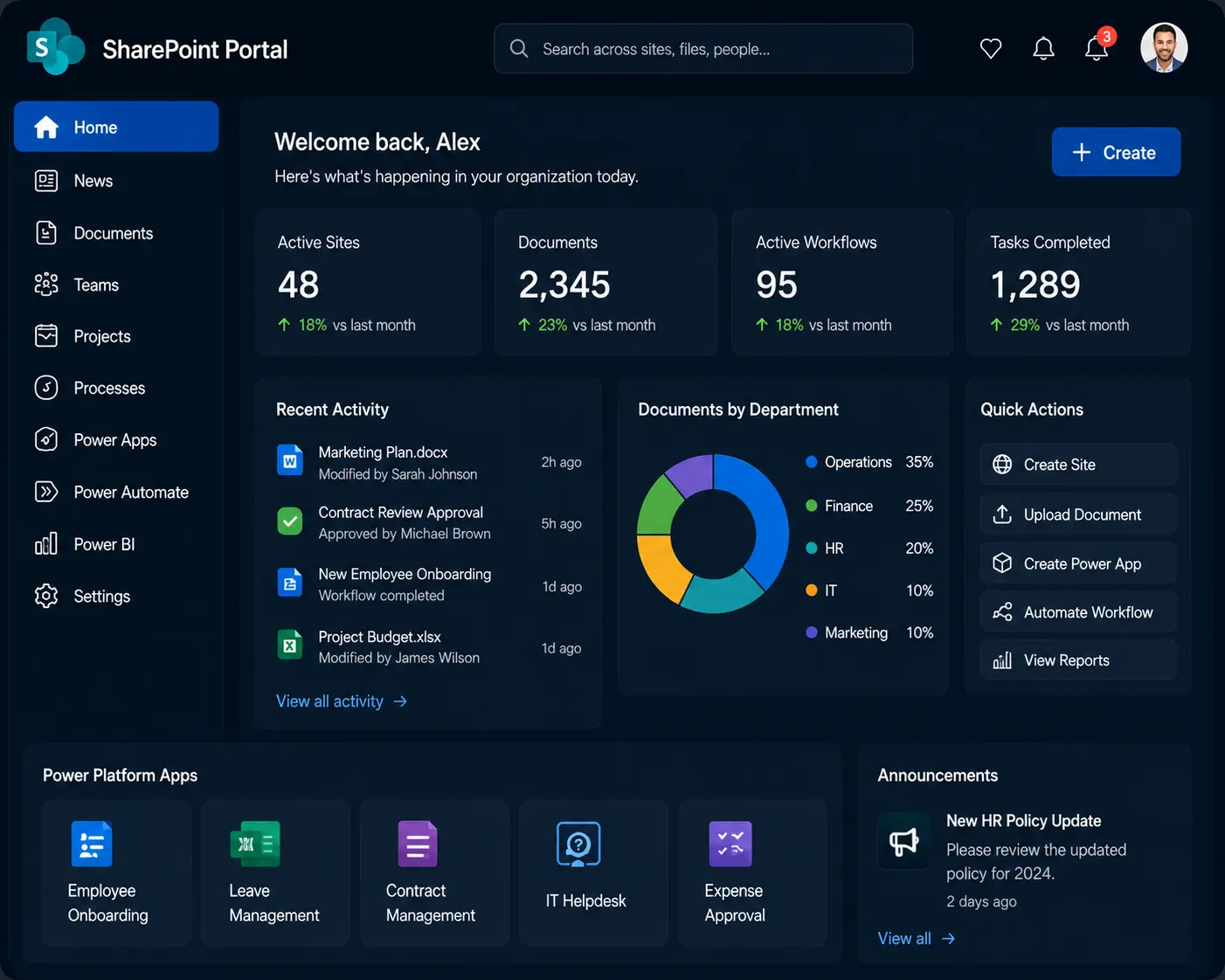Viewport: 1225px width, 980px height.
Task: Open the Active Workflows stat card
Action: pos(841,282)
